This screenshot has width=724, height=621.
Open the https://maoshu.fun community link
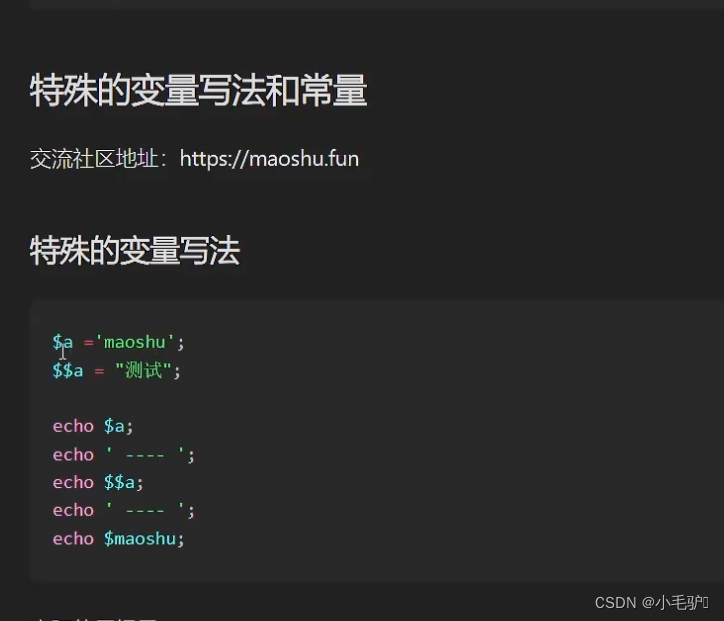[269, 159]
